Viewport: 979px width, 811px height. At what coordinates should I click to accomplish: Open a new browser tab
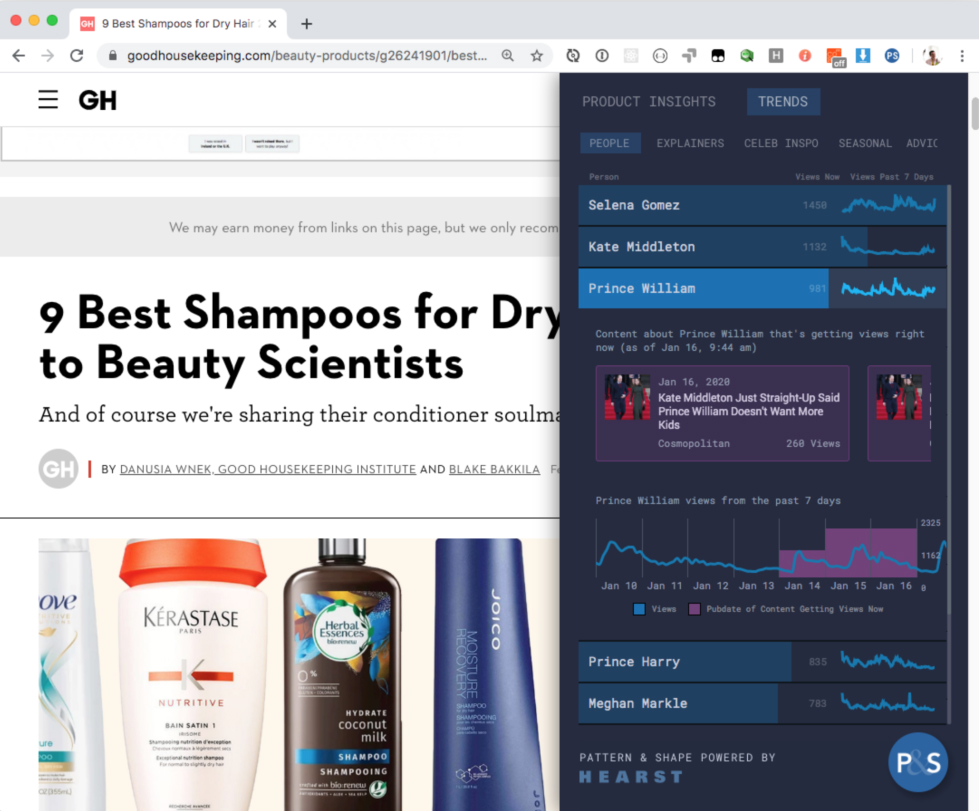pos(306,24)
